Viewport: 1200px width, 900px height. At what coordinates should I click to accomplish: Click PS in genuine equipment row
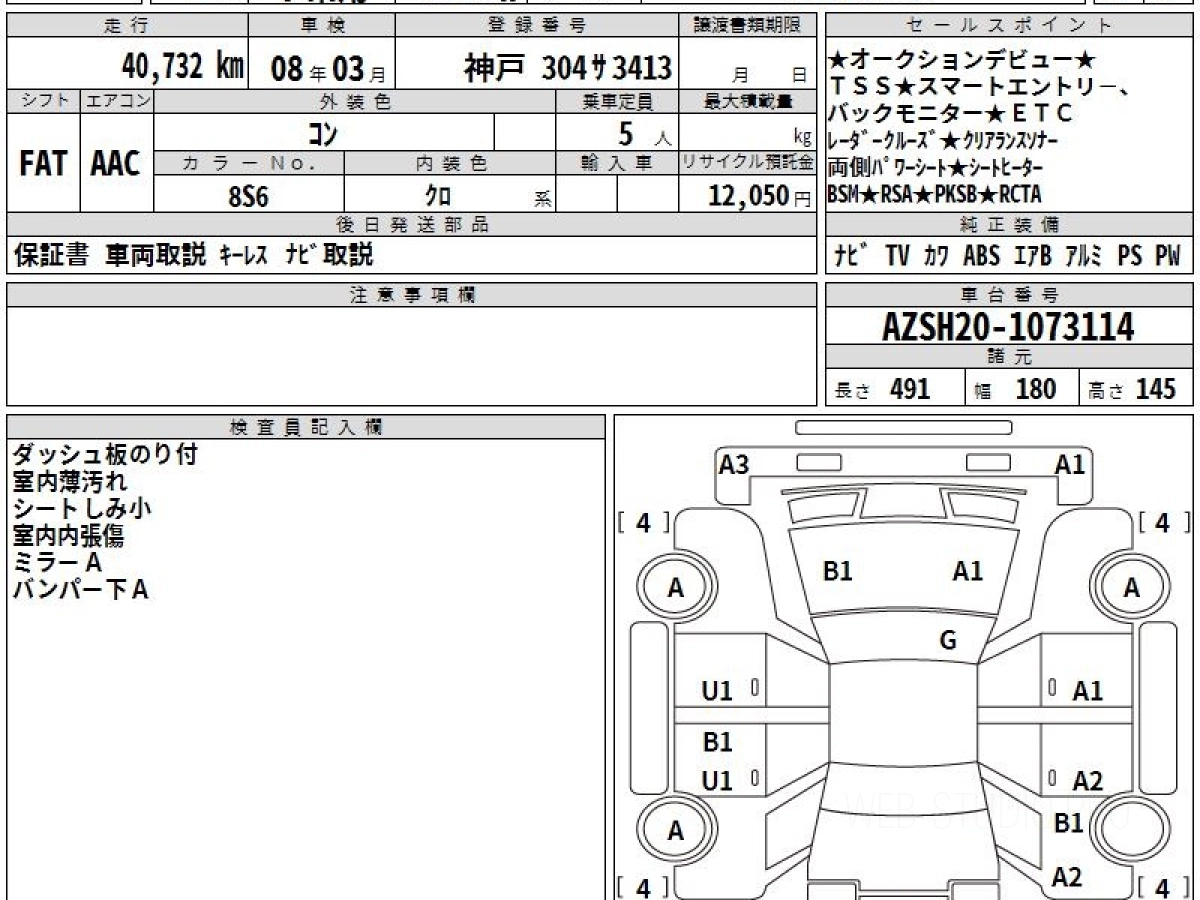coord(1130,256)
